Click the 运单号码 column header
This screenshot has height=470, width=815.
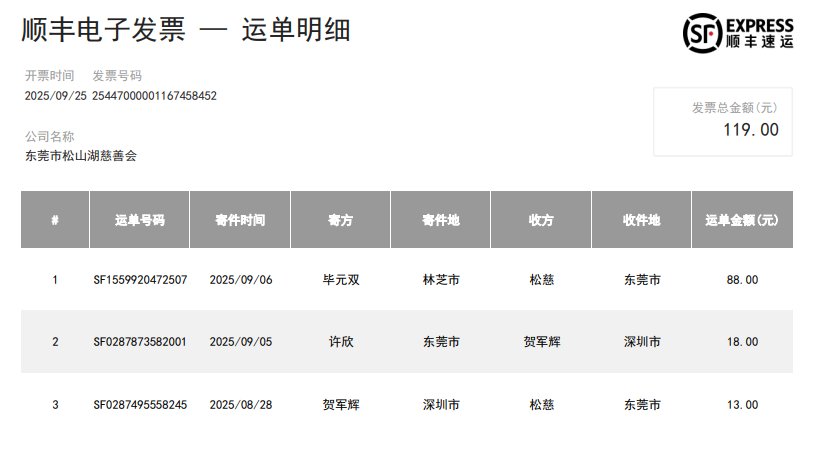tap(139, 220)
